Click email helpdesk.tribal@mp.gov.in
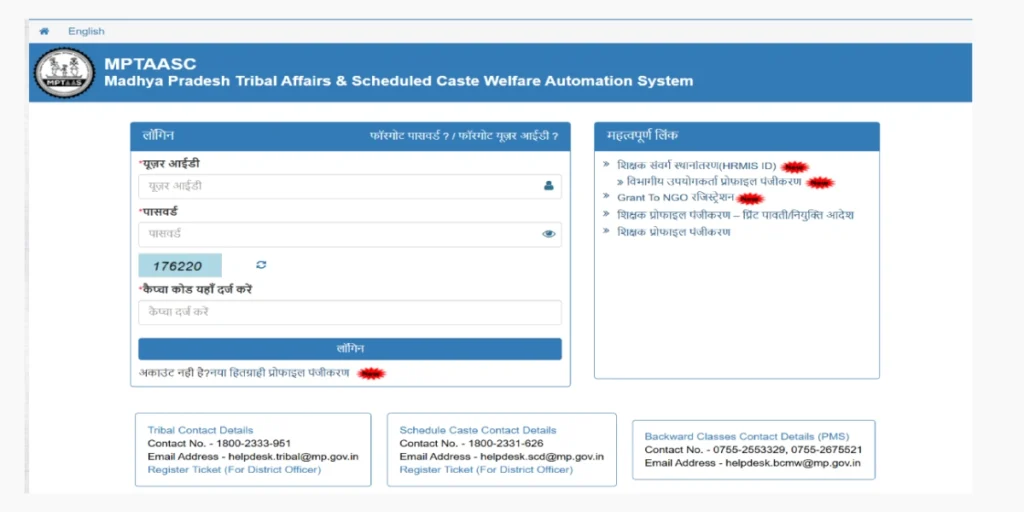Screen dimensions: 1024x512 point(293,456)
